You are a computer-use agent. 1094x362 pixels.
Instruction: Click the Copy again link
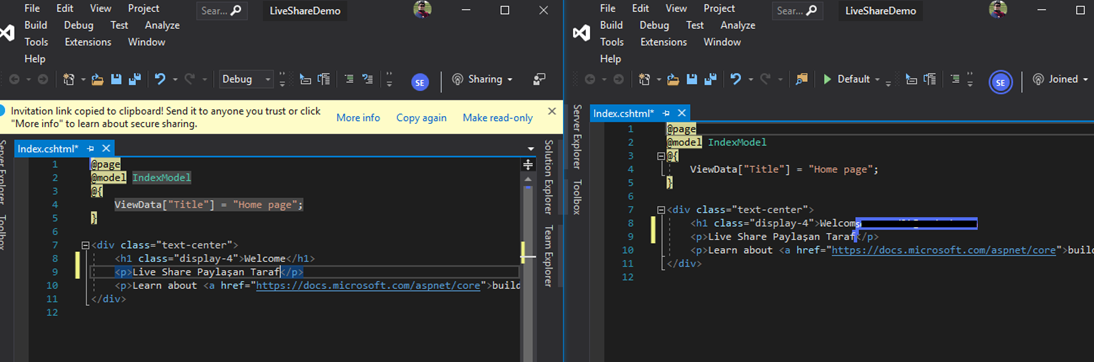[421, 118]
